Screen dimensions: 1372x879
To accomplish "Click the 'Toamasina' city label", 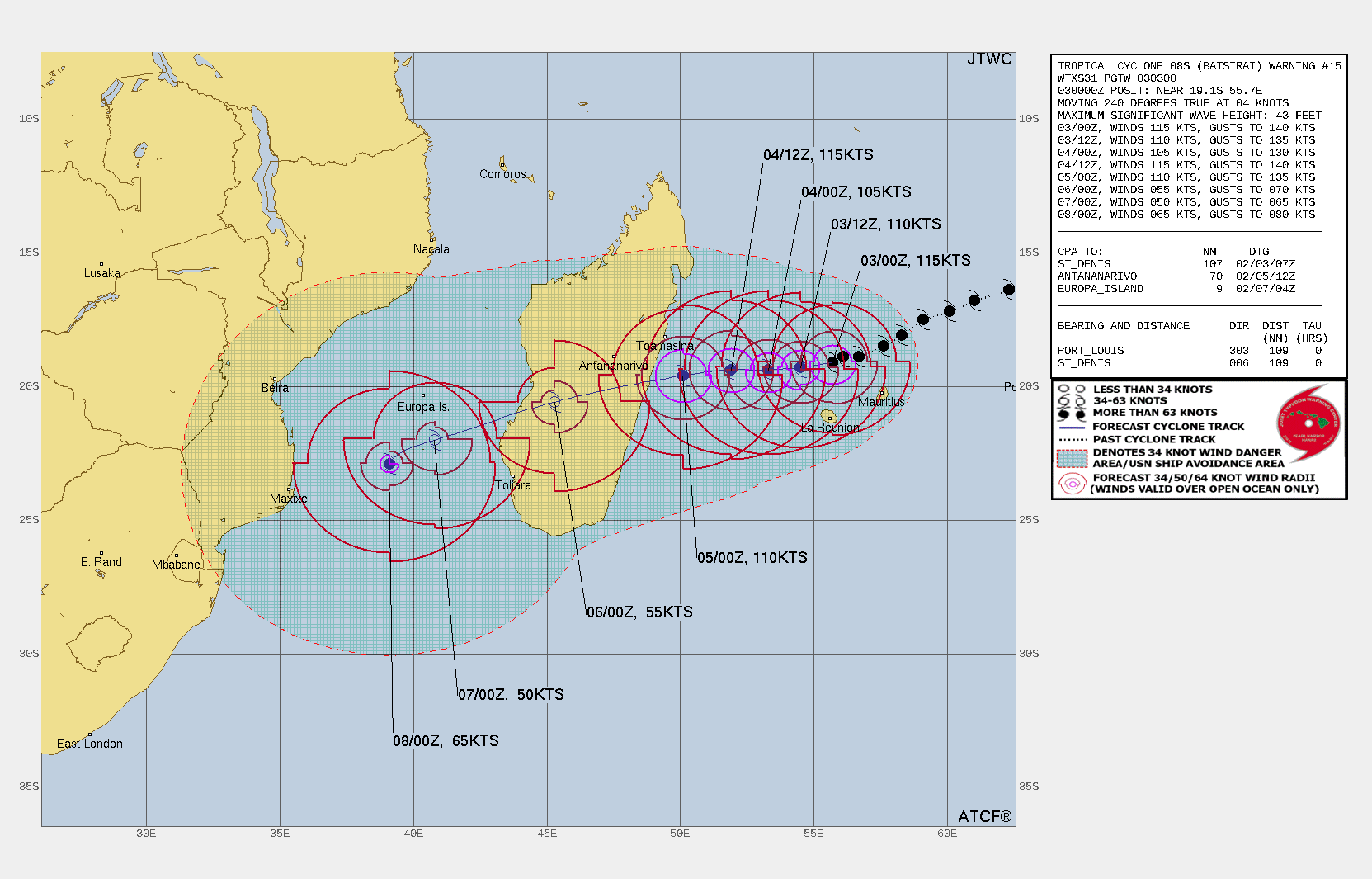I will coord(665,346).
